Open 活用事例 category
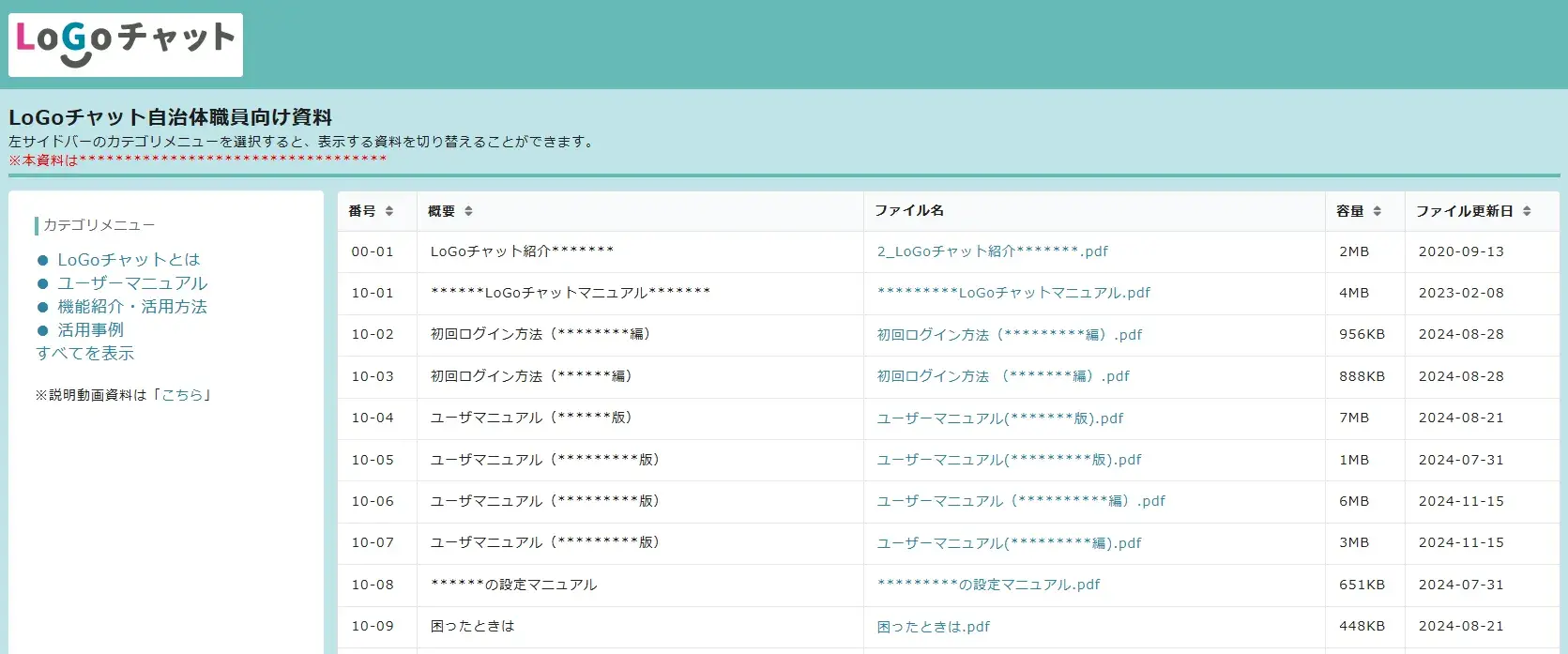 click(x=90, y=330)
